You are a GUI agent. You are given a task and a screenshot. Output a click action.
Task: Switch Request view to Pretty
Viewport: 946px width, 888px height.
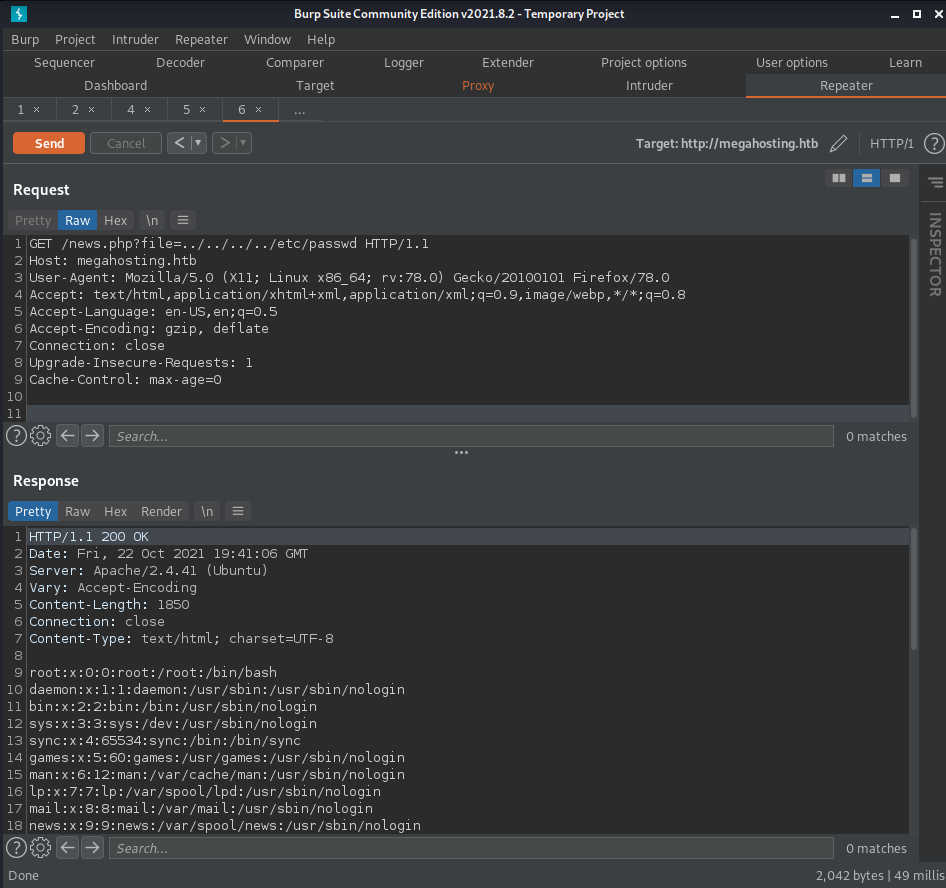pos(33,220)
